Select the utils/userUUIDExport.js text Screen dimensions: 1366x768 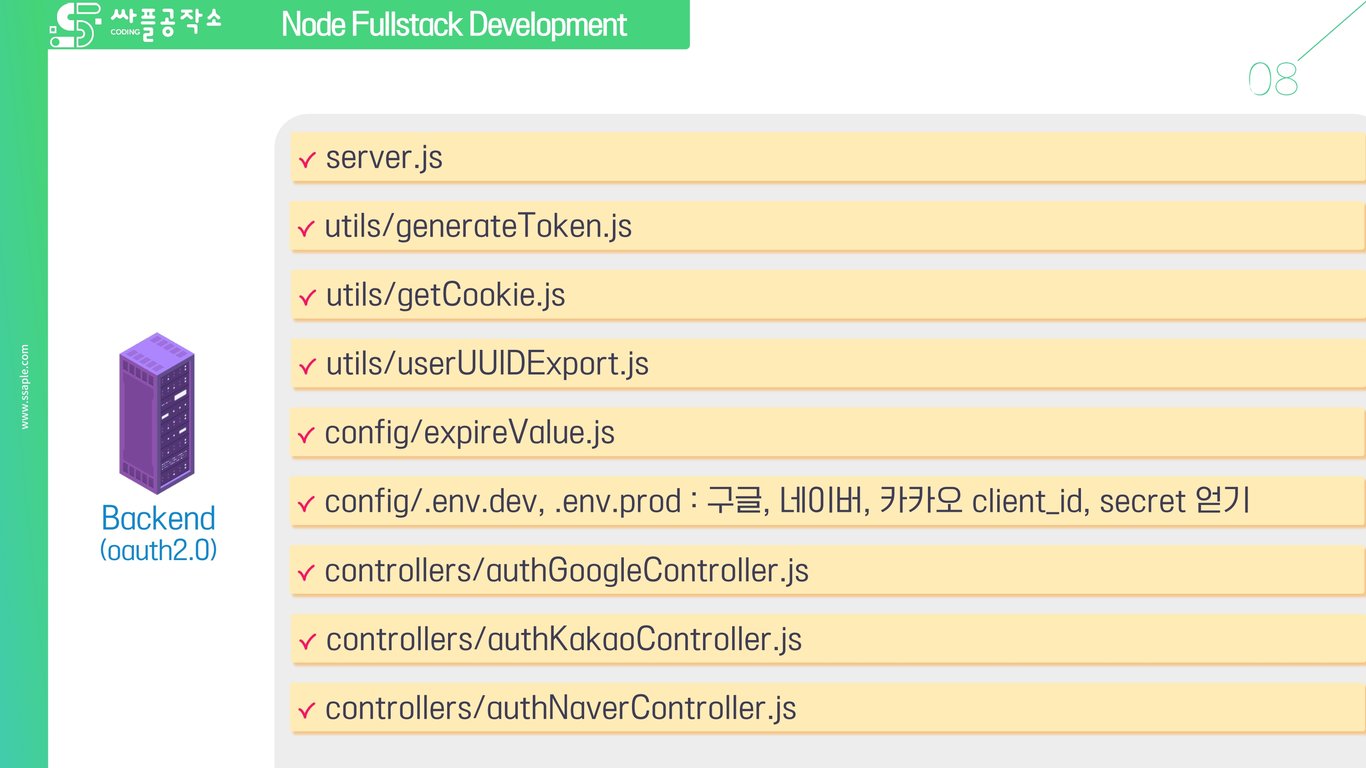(487, 365)
